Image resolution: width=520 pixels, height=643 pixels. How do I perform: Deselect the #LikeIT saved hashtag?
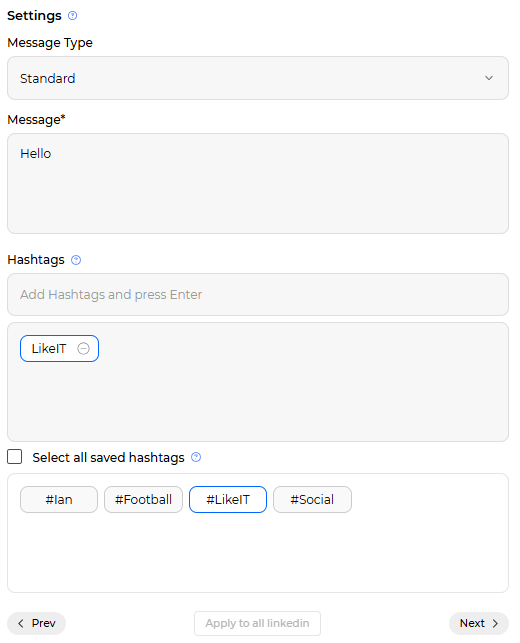(x=228, y=499)
